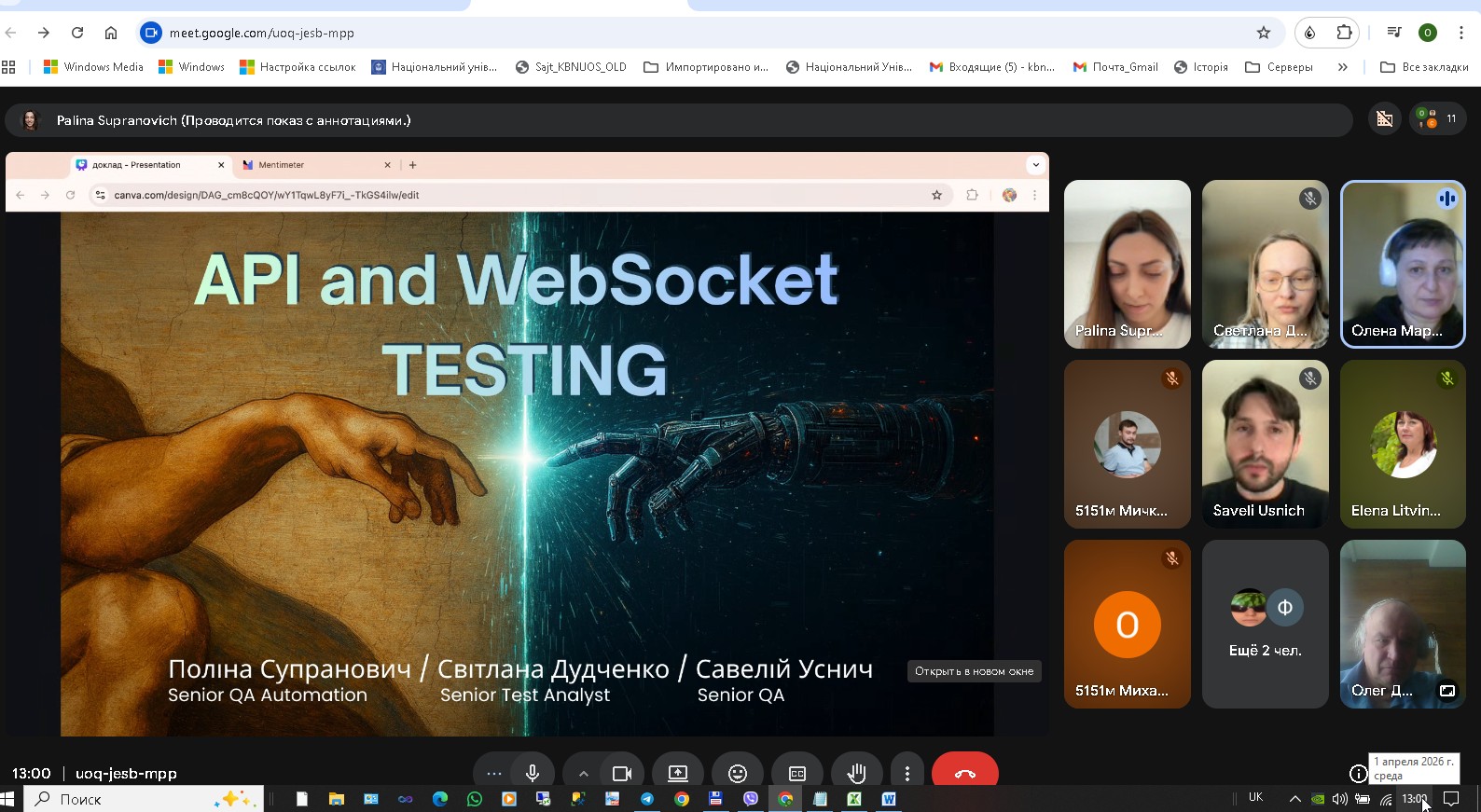1481x812 pixels.
Task: Open Telegram from the taskbar
Action: point(647,799)
